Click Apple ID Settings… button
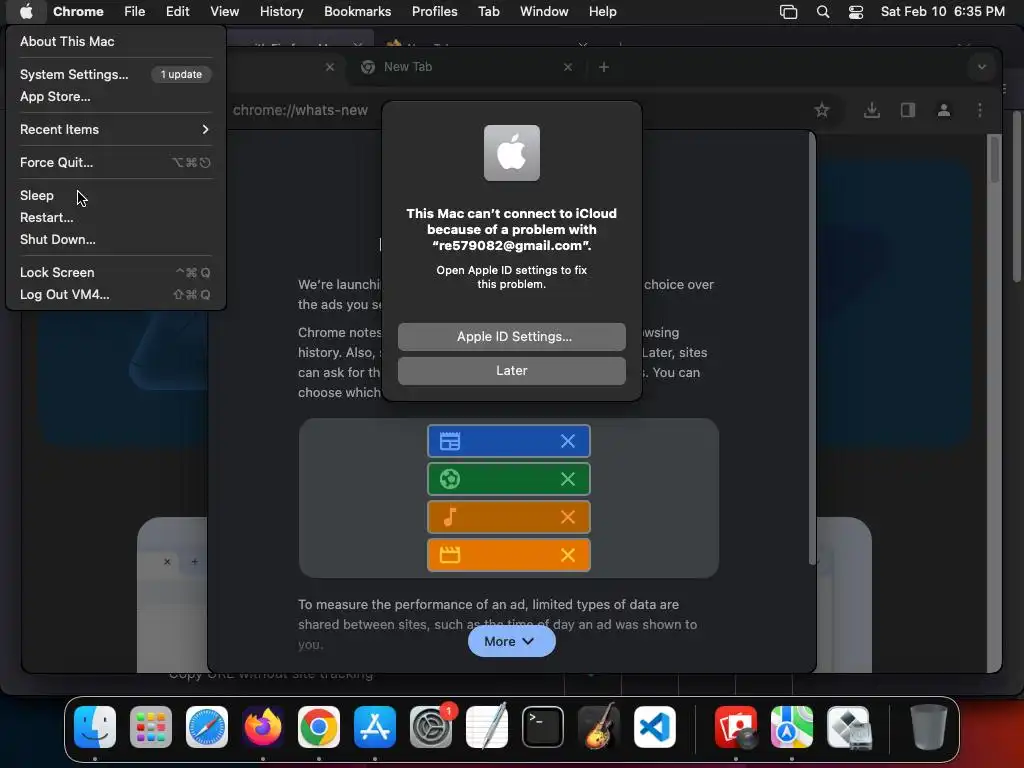Screen dimensions: 1024x768 click(x=511, y=336)
